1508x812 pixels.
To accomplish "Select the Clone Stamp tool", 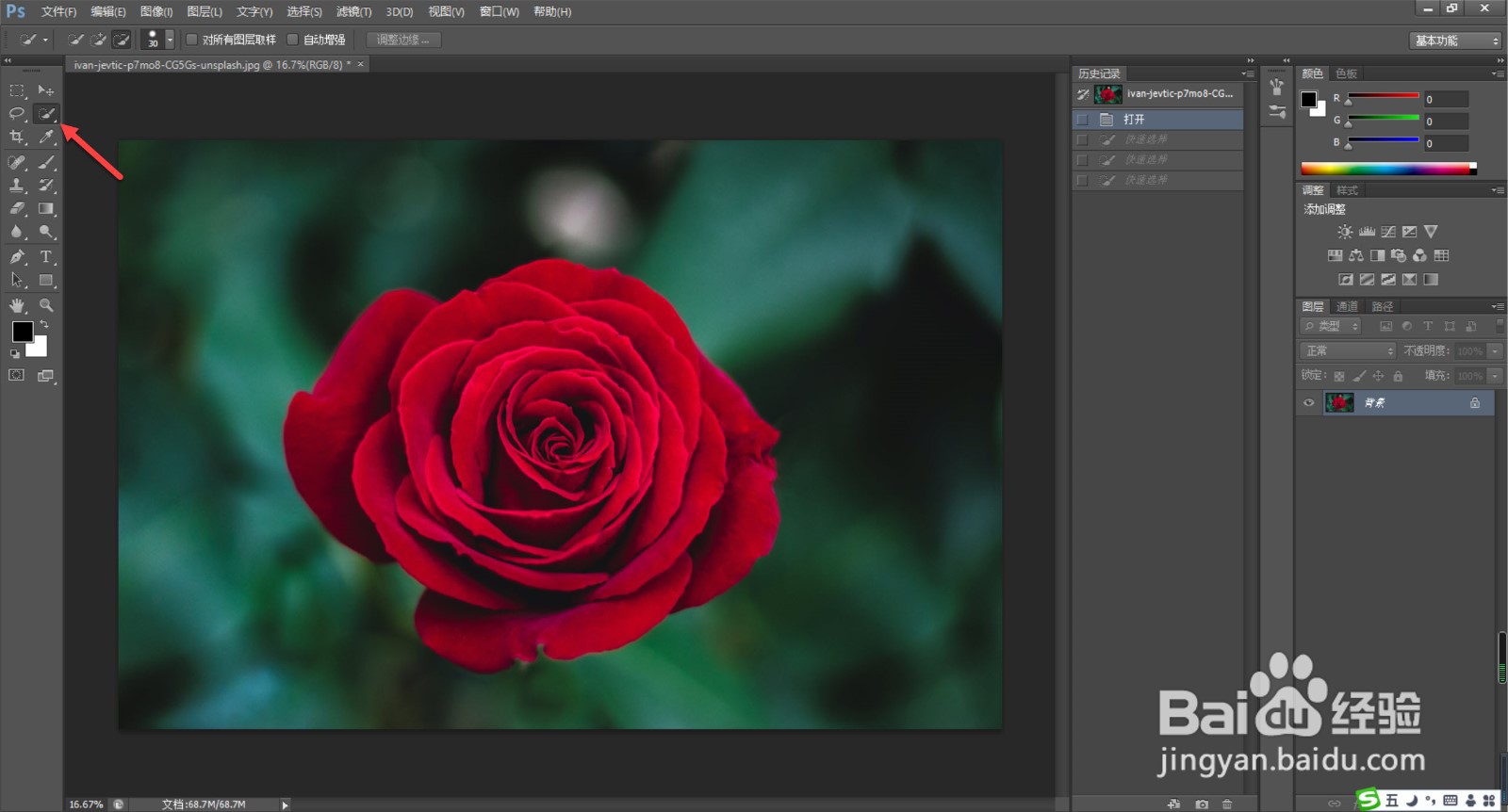I will [x=17, y=186].
